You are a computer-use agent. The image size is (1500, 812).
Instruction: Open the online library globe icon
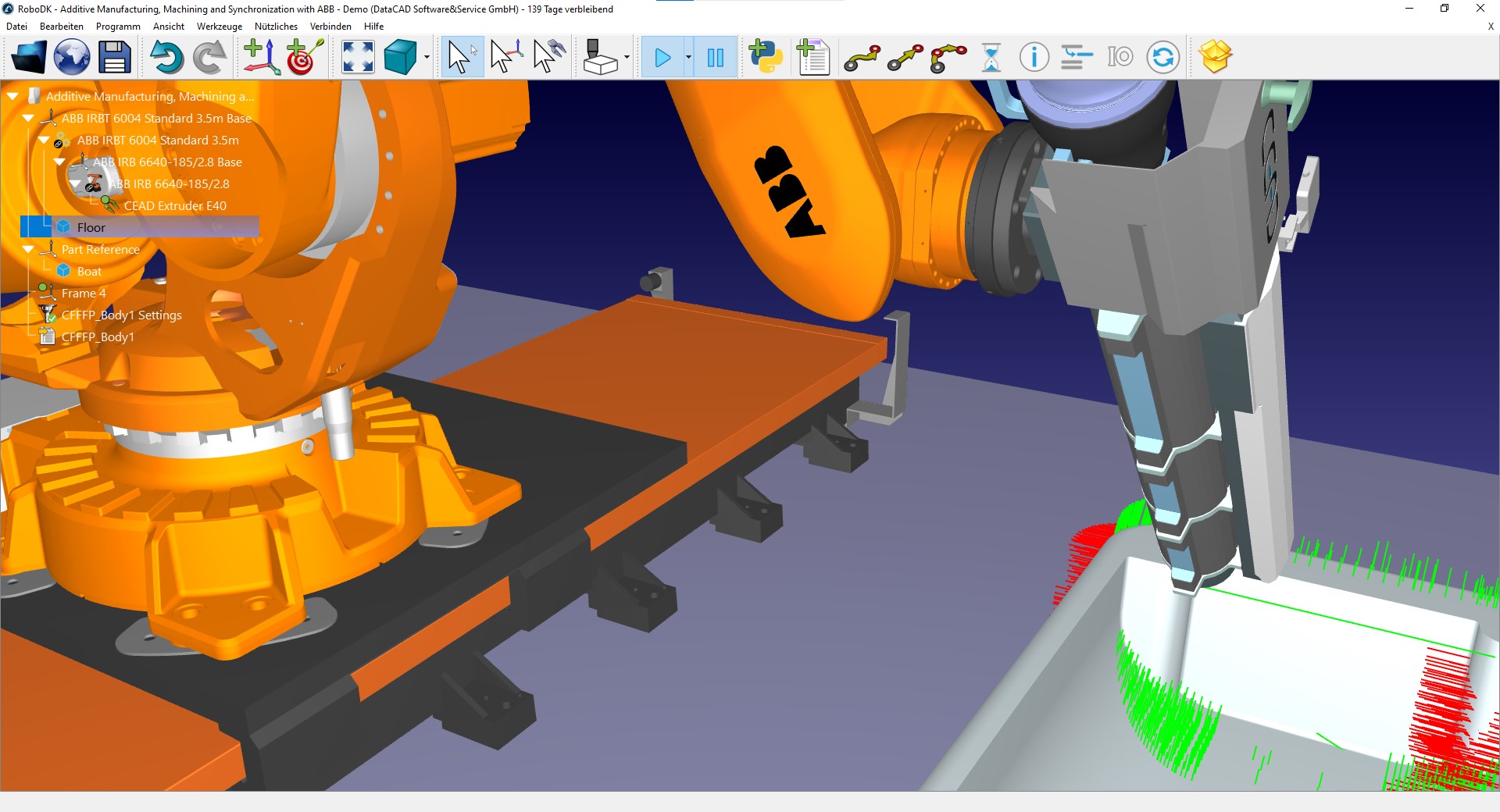(x=71, y=57)
